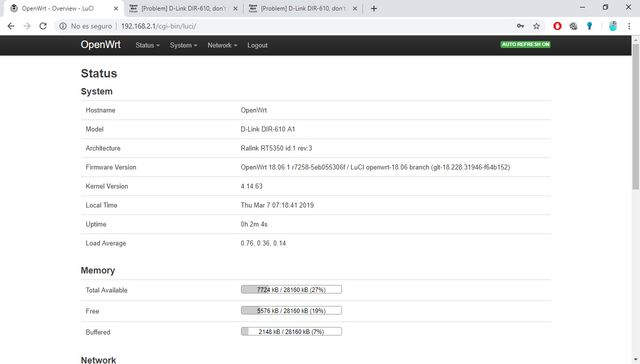The width and height of the screenshot is (640, 364).
Task: Open the saved password key icon
Action: (x=520, y=26)
